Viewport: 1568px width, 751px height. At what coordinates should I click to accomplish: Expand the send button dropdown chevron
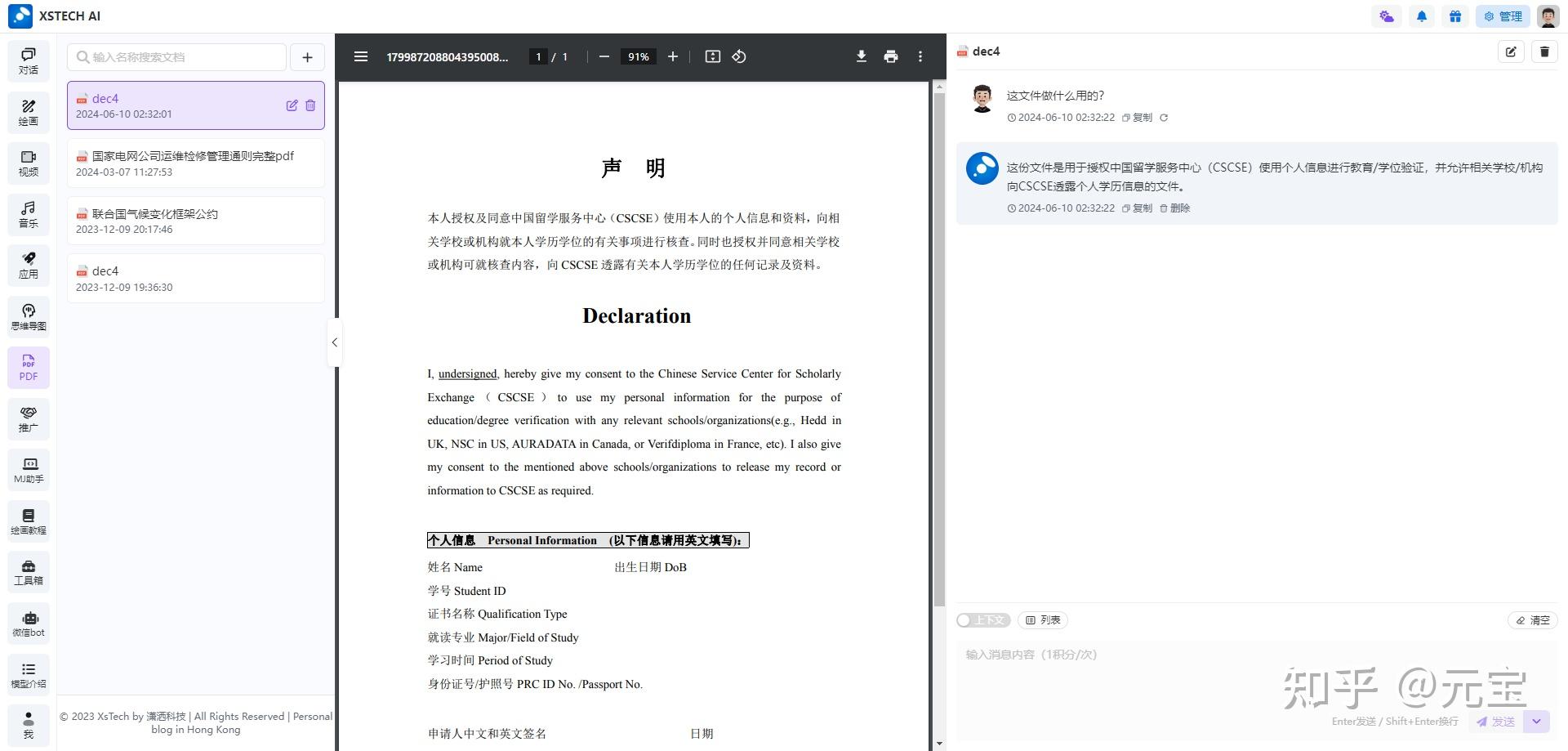tap(1536, 722)
